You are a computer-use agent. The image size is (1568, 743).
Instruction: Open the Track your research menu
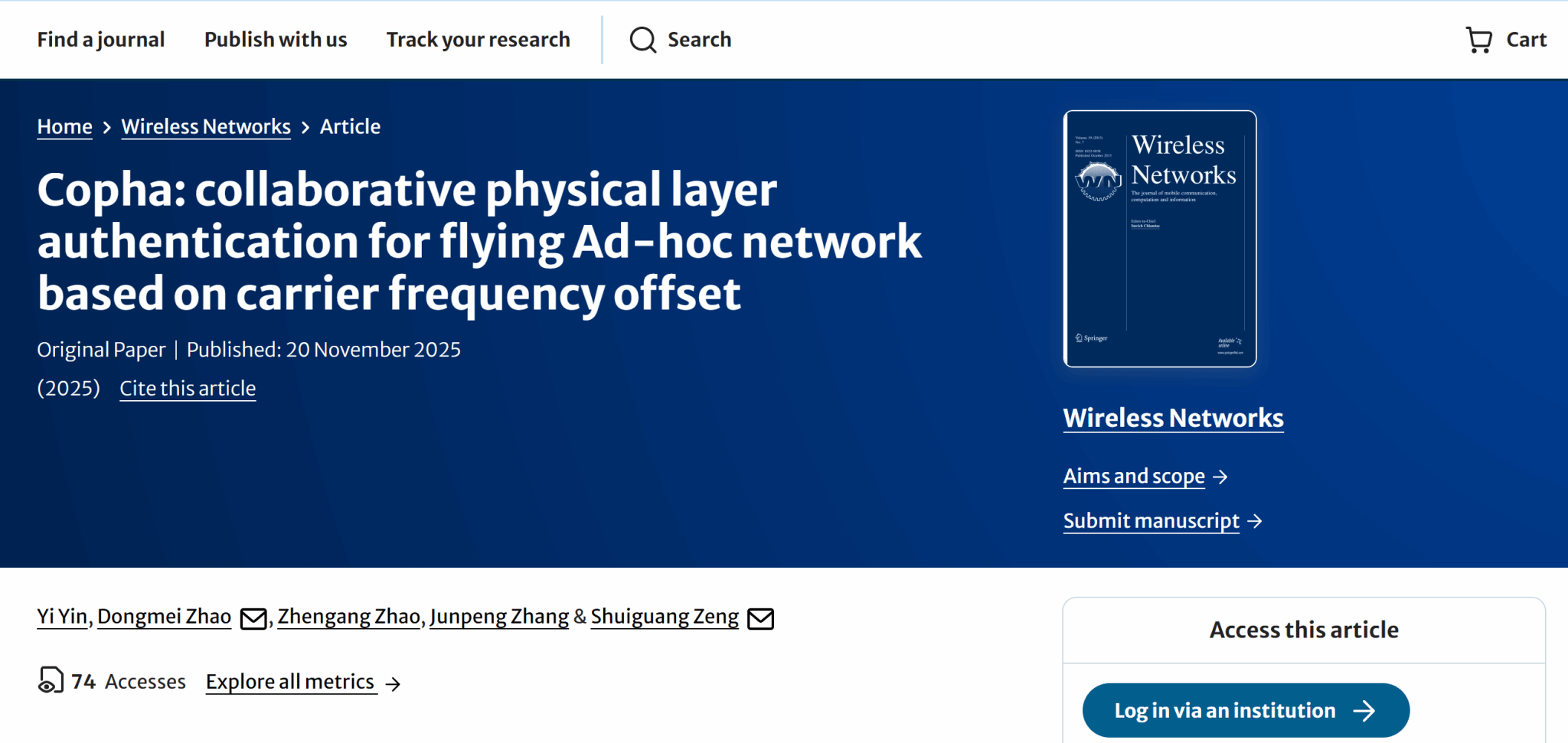(x=478, y=40)
